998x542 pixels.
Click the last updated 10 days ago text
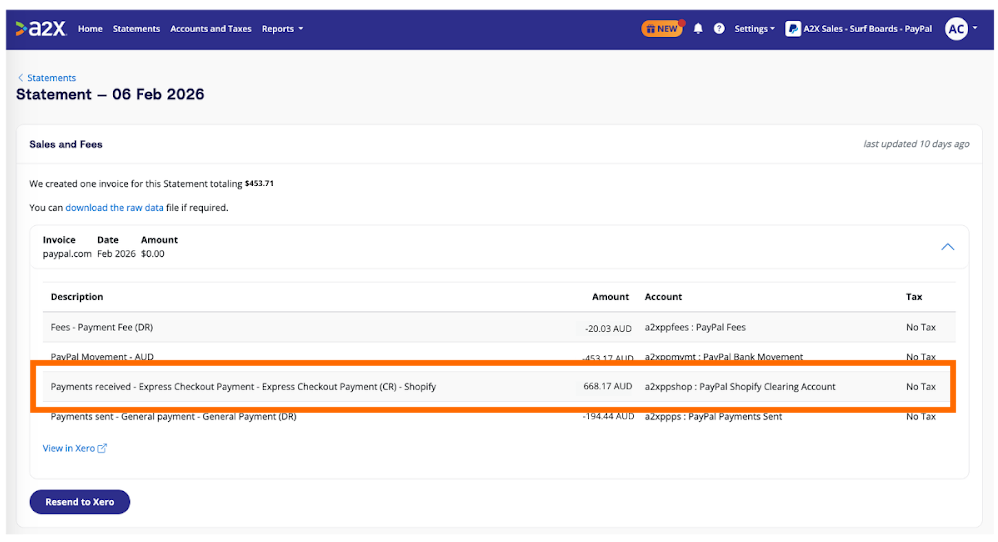click(x=916, y=144)
